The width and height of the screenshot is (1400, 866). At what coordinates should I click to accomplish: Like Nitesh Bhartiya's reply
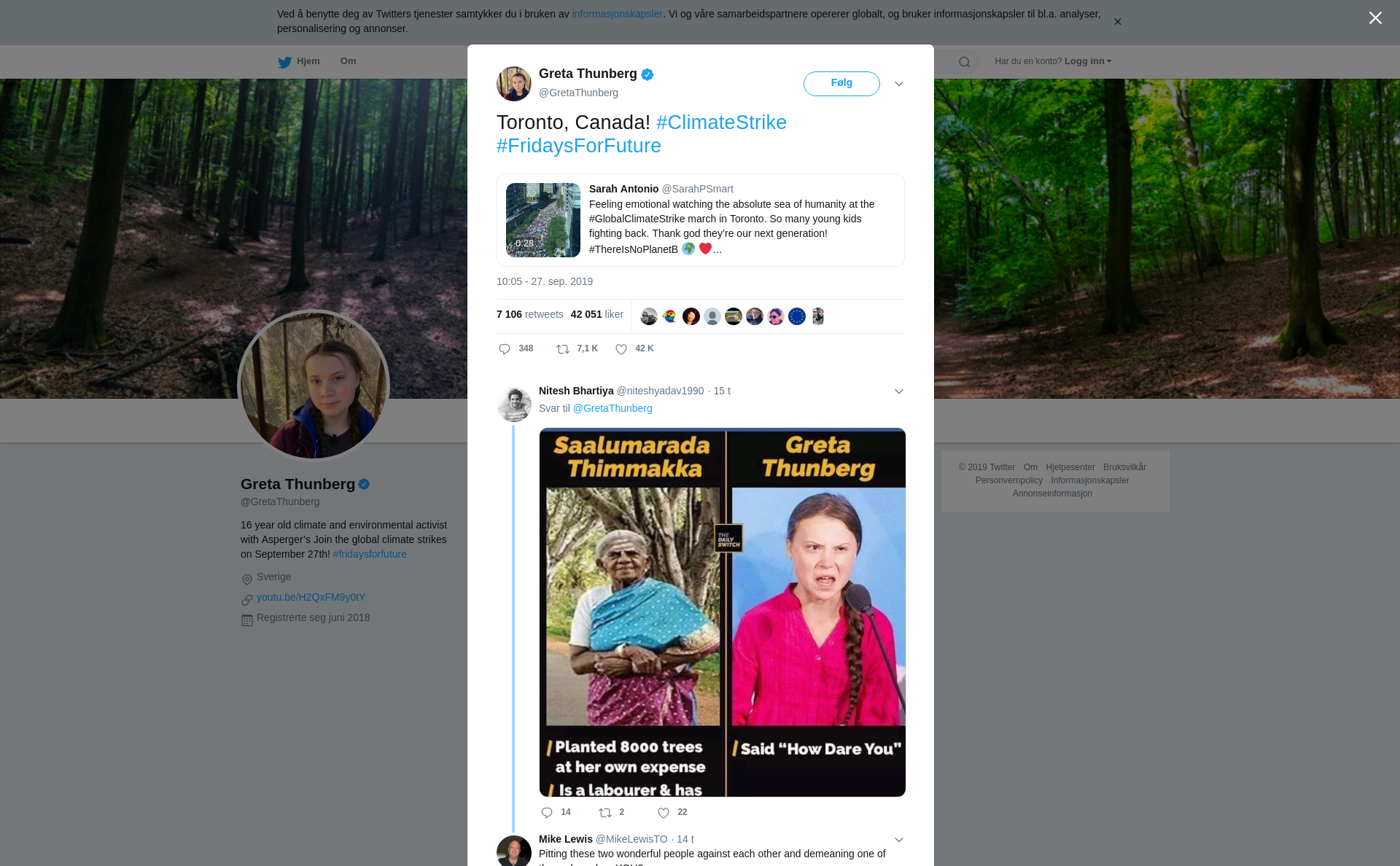coord(664,813)
